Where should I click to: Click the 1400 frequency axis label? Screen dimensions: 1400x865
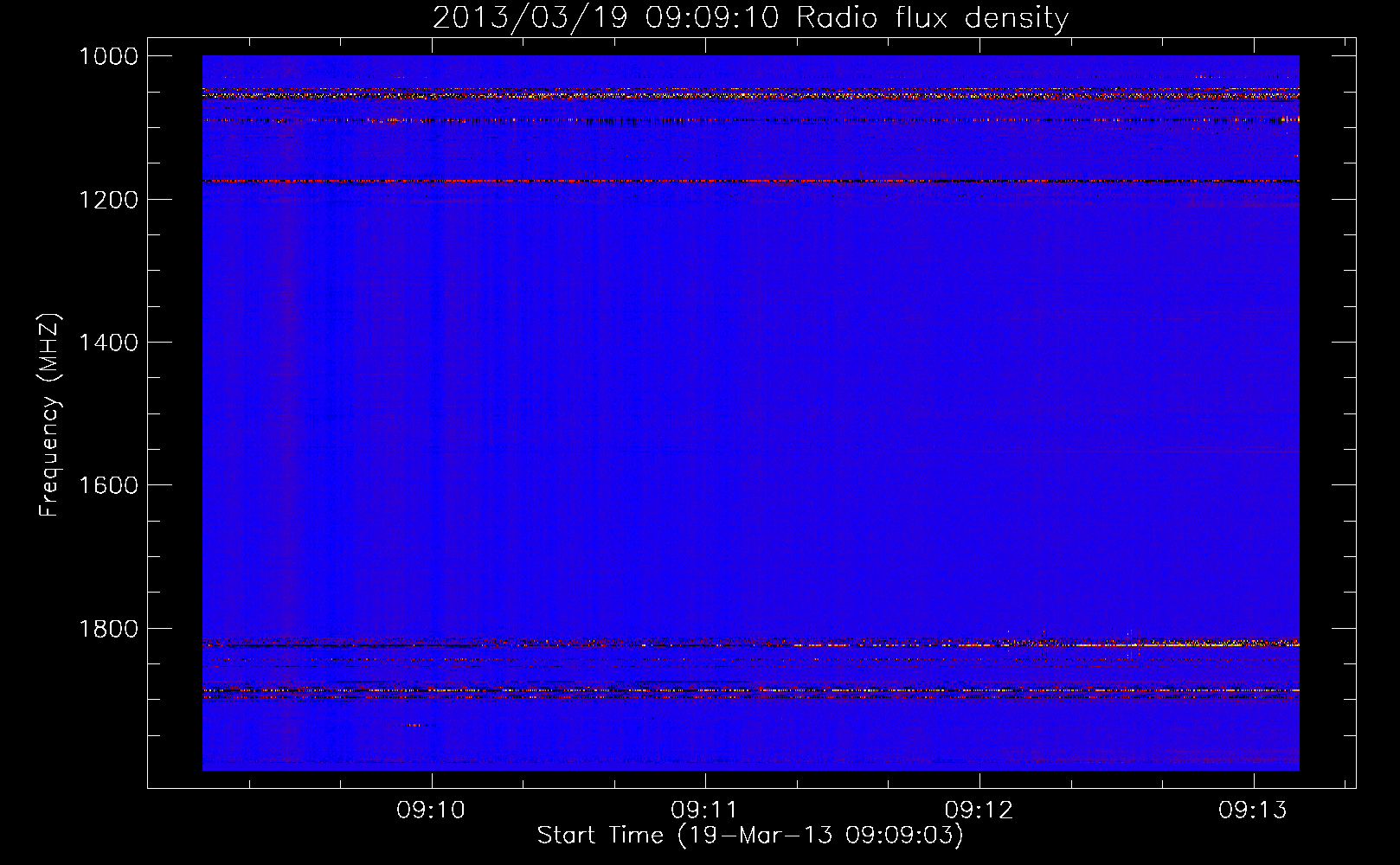click(x=108, y=343)
